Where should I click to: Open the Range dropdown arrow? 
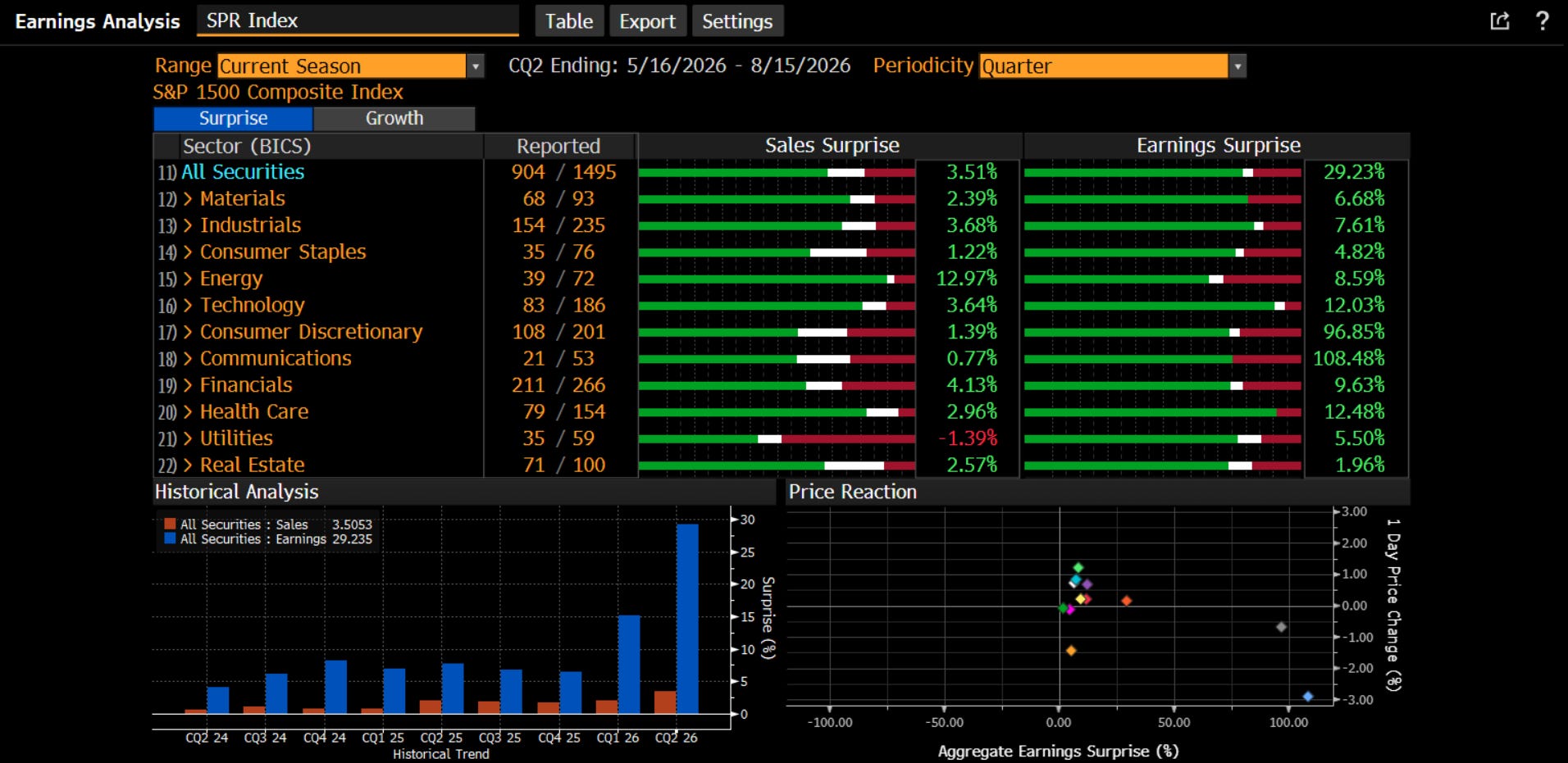click(x=475, y=66)
